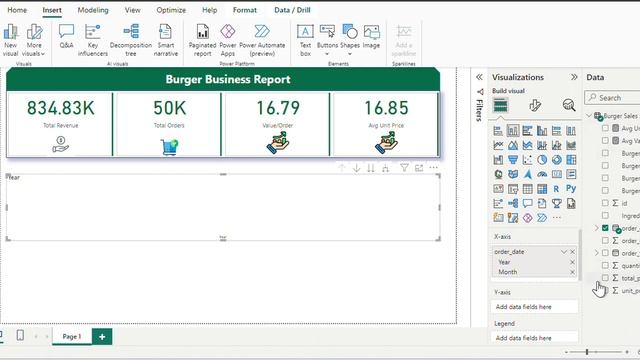Screen dimensions: 640x360
Task: Open the View tab
Action: click(133, 10)
